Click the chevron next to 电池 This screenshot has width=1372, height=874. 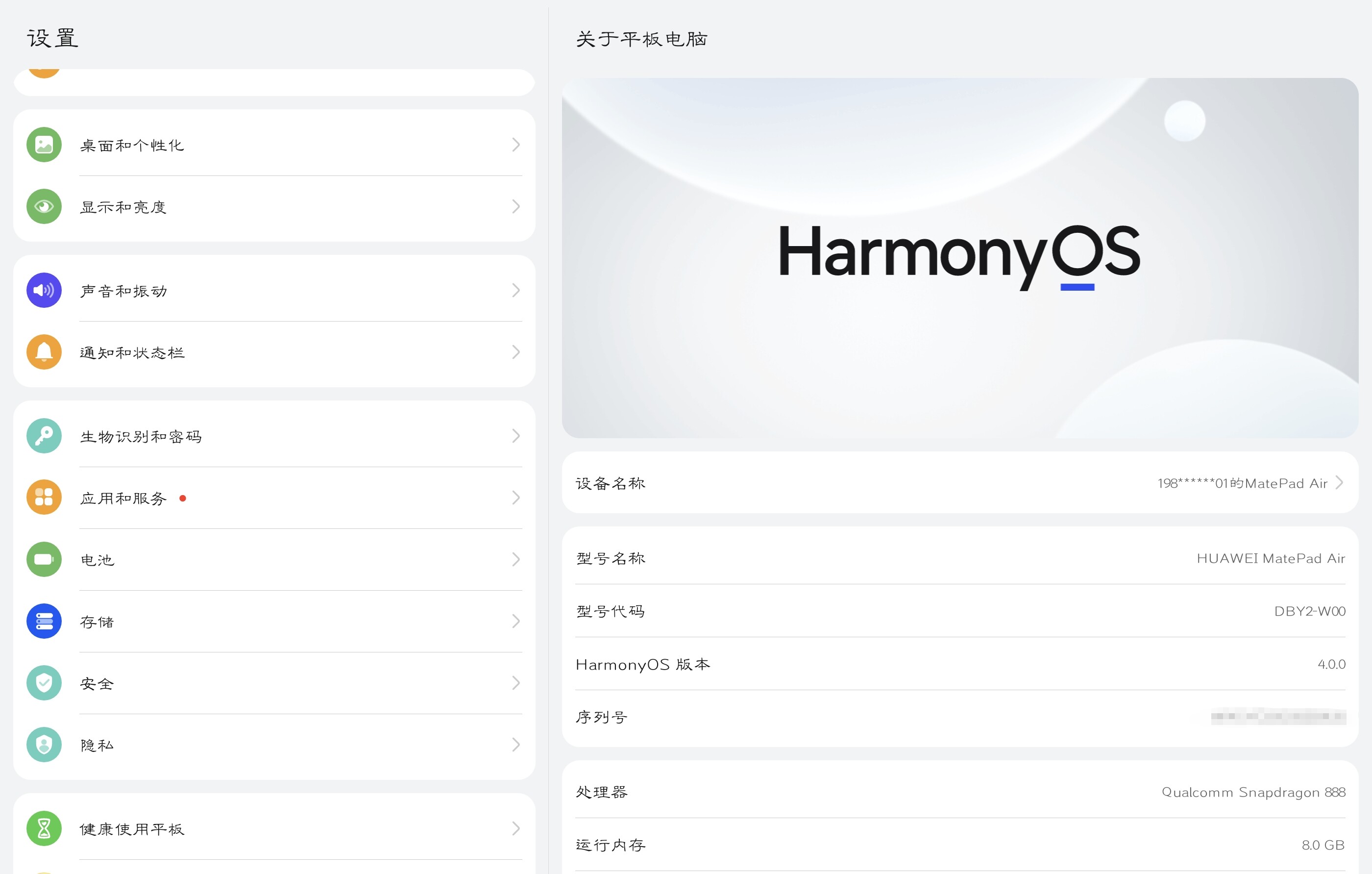tap(515, 559)
